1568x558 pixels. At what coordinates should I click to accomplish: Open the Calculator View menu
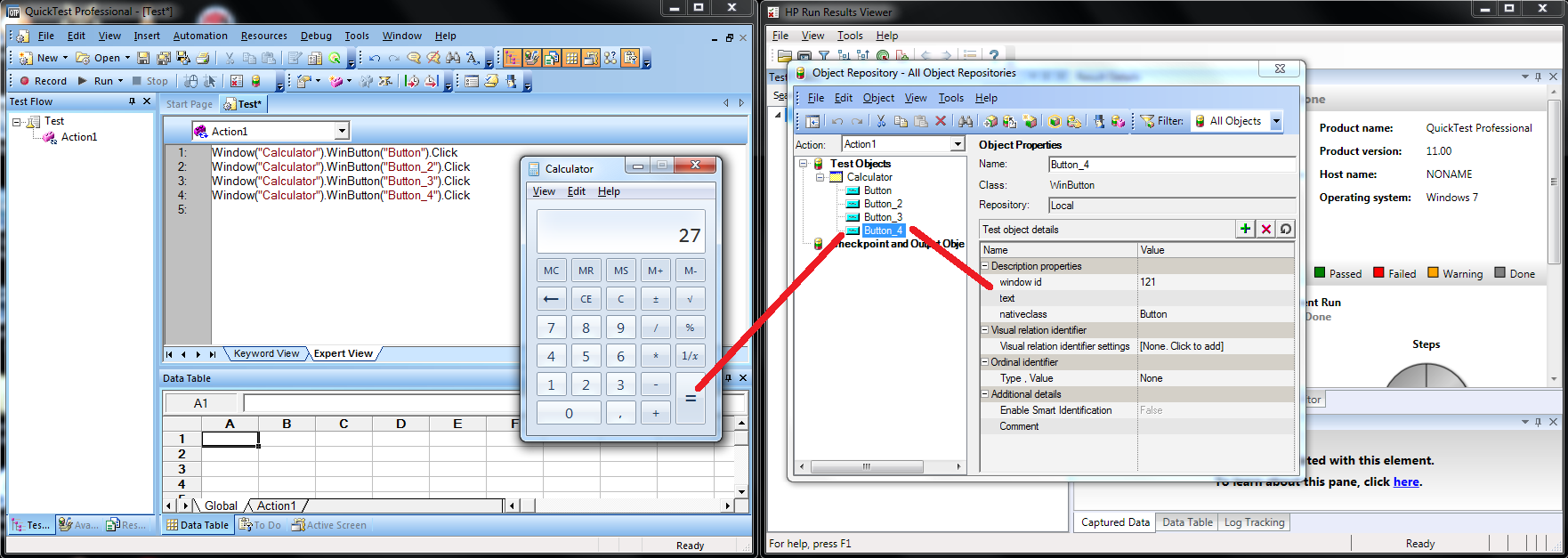click(x=544, y=191)
